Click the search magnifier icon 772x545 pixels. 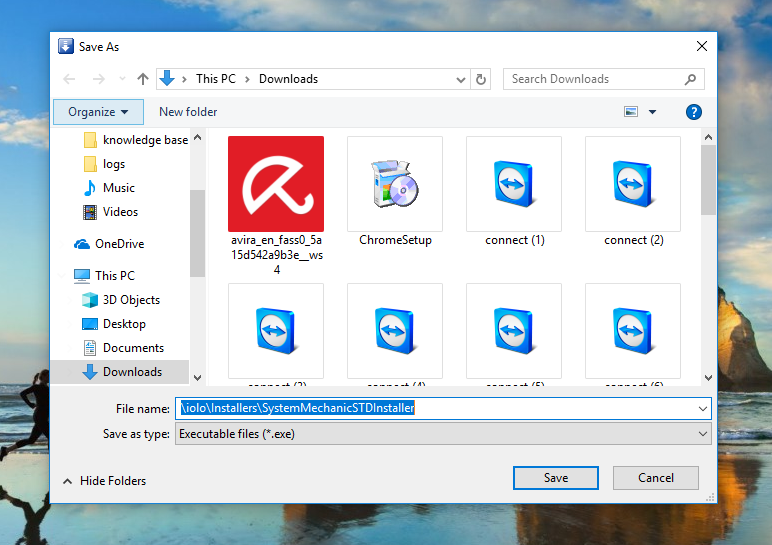[690, 79]
